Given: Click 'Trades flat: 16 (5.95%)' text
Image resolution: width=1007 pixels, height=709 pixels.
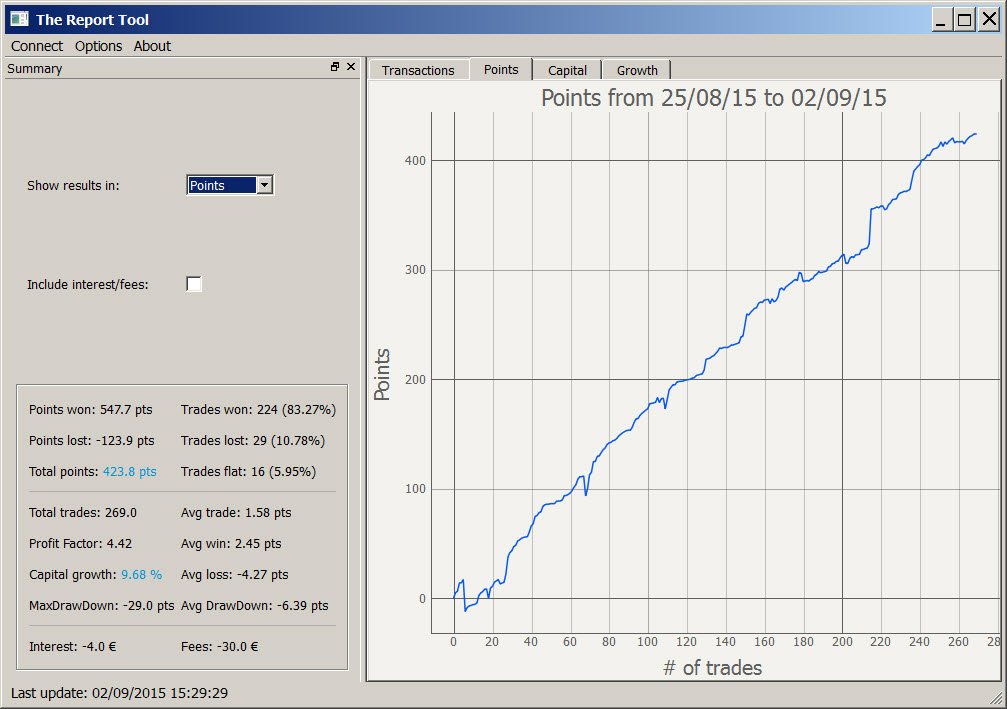Looking at the screenshot, I should click(x=249, y=471).
